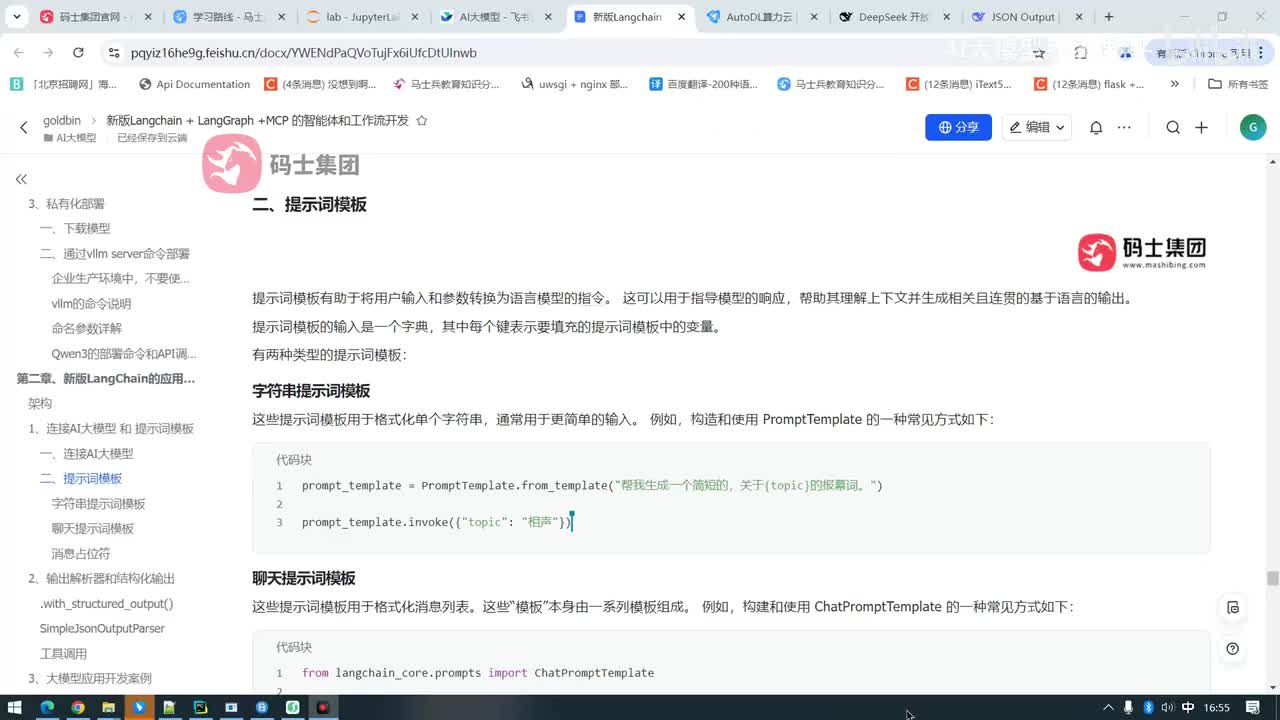Open the uwsgi + nginx bookmark

point(576,84)
